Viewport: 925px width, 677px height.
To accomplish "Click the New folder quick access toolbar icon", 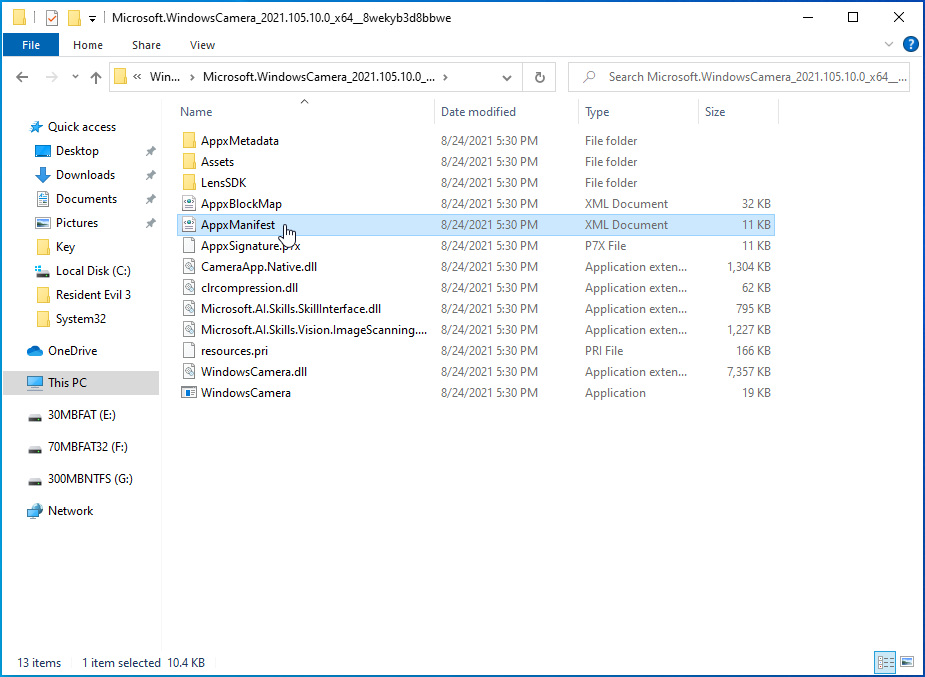I will pos(74,18).
